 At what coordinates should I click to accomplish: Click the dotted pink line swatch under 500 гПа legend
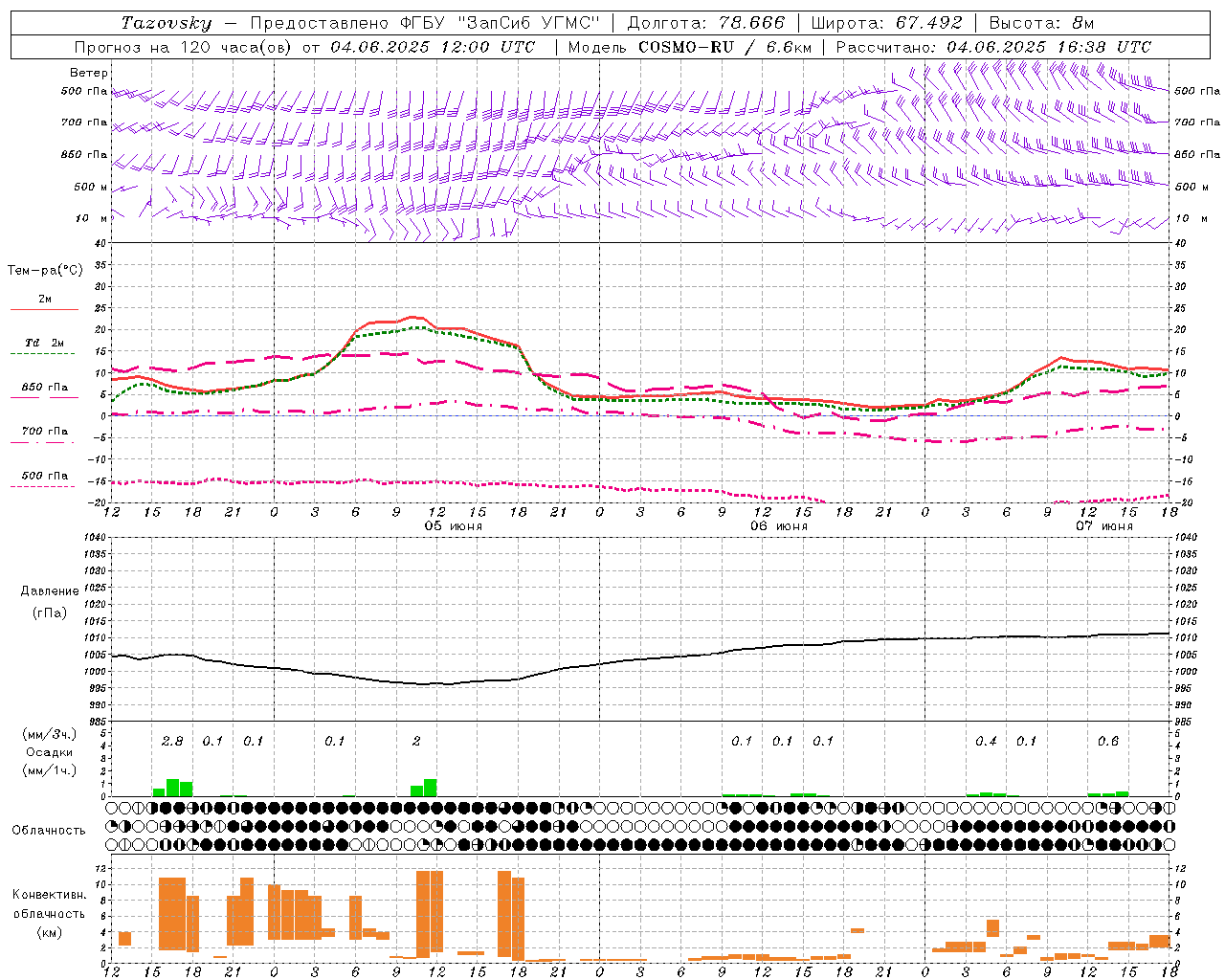(x=44, y=486)
